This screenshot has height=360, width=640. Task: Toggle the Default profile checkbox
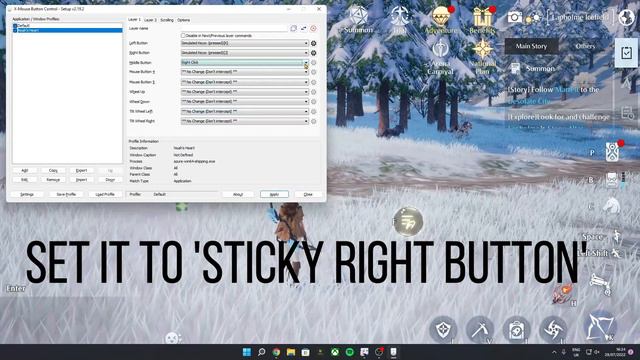tap(15, 26)
